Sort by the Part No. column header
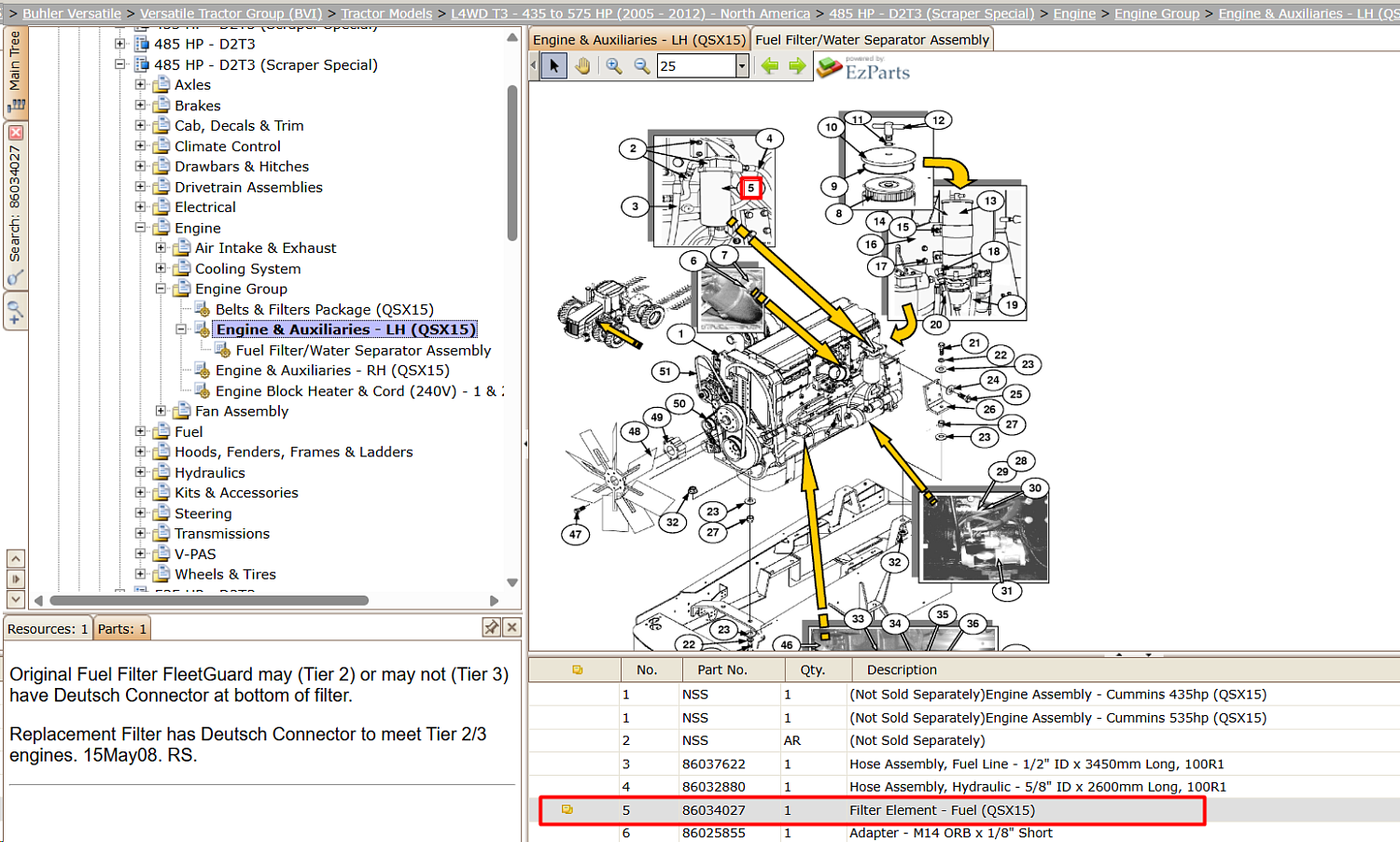 [x=722, y=669]
